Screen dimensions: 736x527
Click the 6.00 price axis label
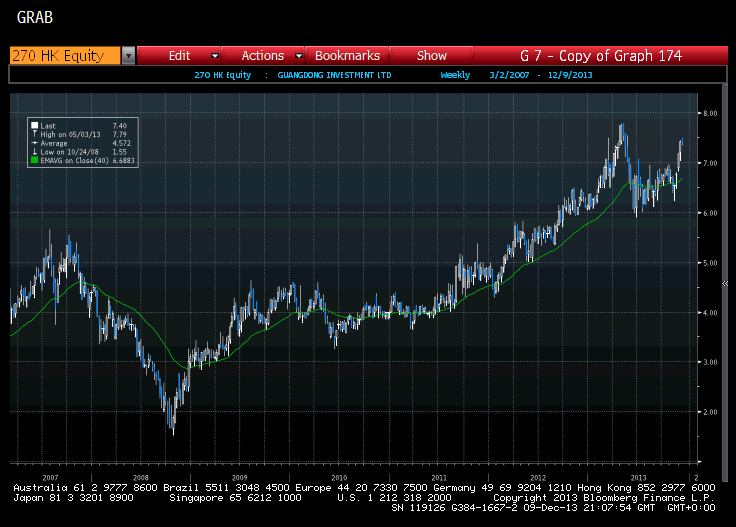click(x=709, y=213)
